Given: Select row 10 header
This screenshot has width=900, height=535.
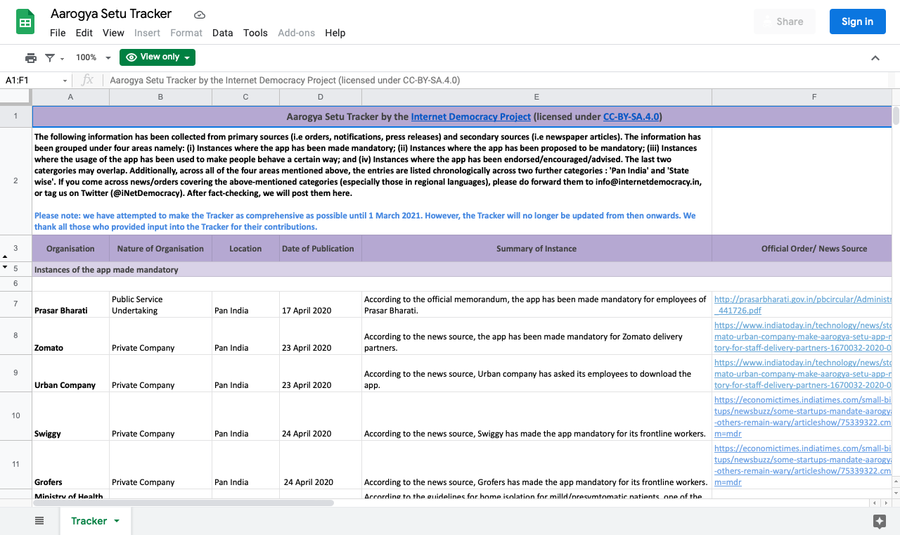Looking at the screenshot, I should pos(15,416).
